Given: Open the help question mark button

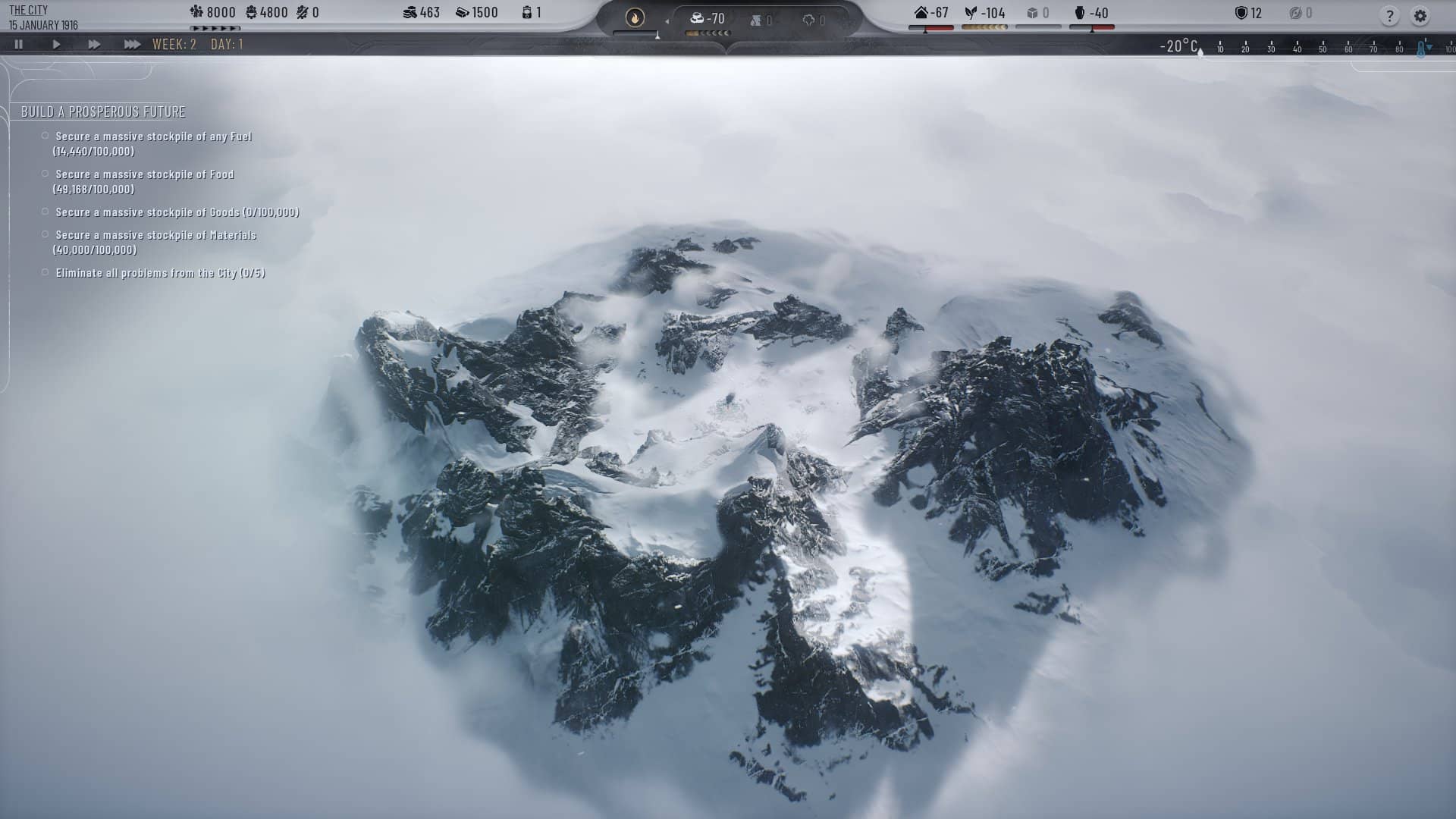Looking at the screenshot, I should click(1389, 15).
